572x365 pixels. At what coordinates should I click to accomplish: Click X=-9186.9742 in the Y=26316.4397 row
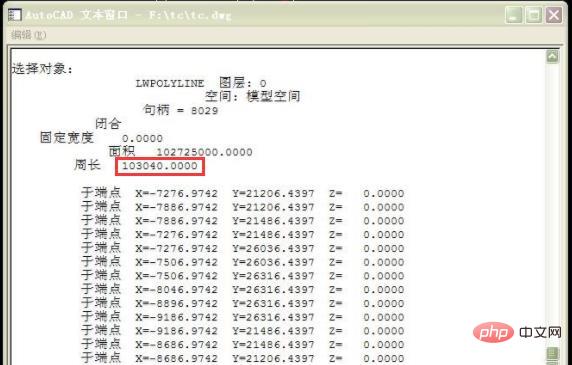click(177, 317)
